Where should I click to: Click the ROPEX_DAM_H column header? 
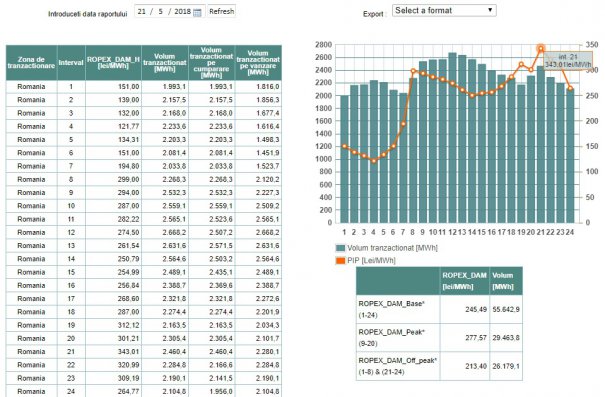[x=113, y=63]
